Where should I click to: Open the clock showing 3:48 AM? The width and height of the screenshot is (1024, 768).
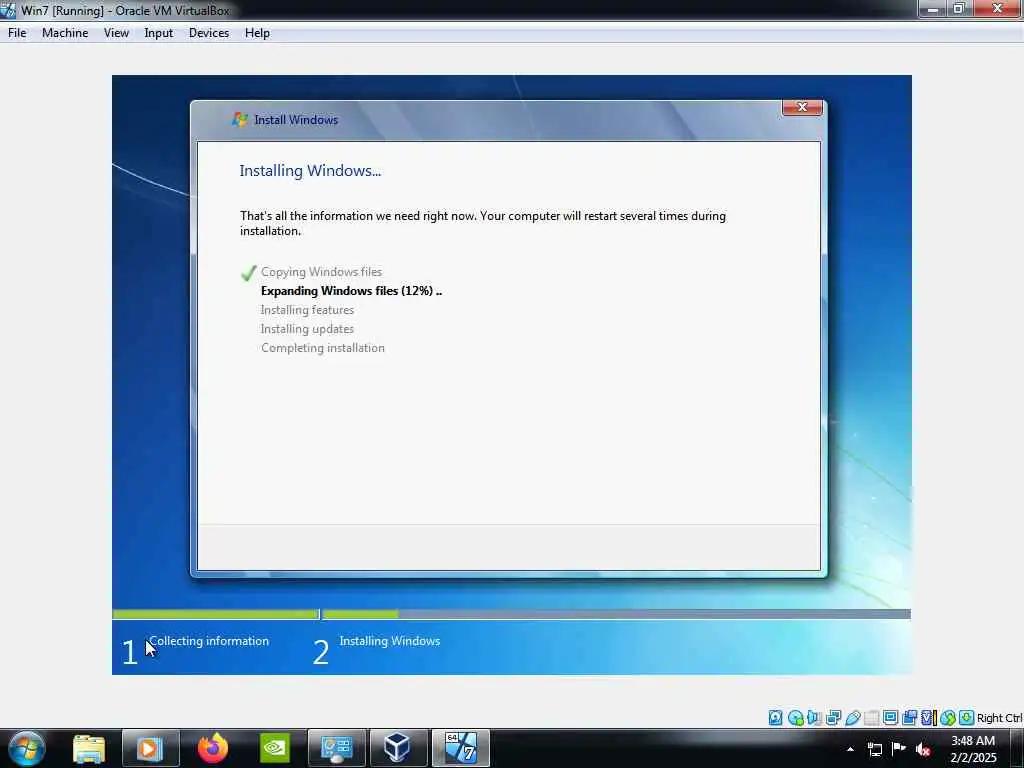point(973,749)
